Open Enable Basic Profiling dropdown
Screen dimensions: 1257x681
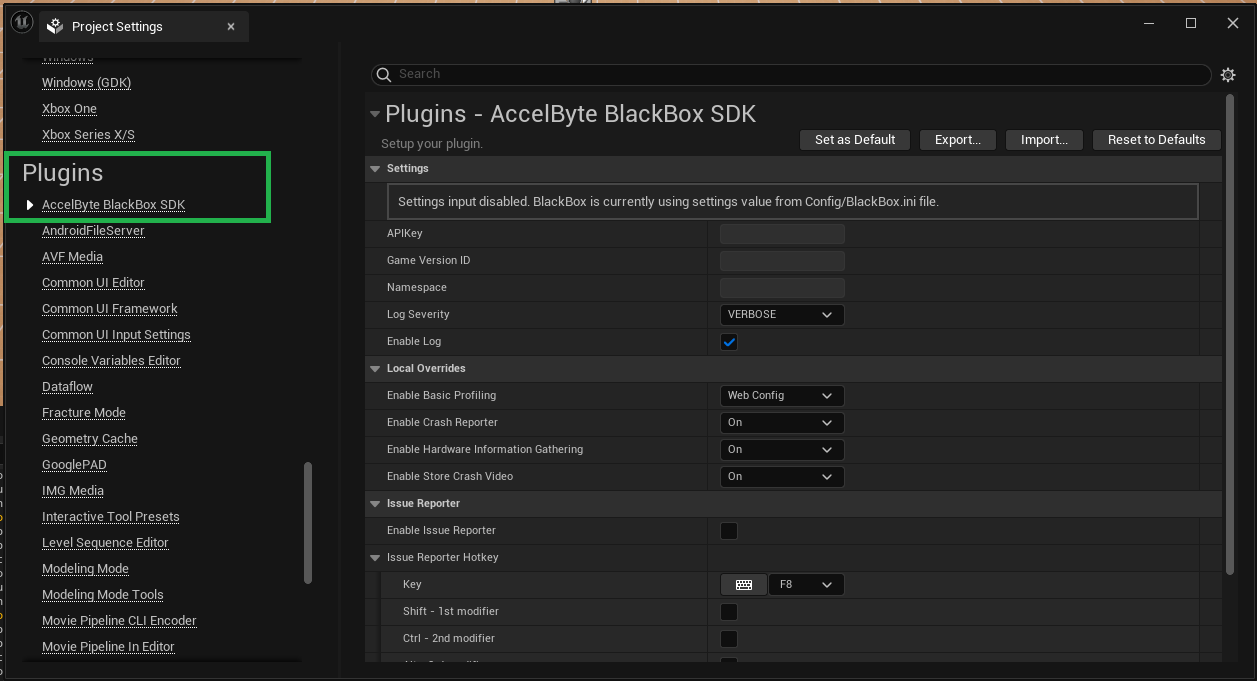pyautogui.click(x=782, y=396)
